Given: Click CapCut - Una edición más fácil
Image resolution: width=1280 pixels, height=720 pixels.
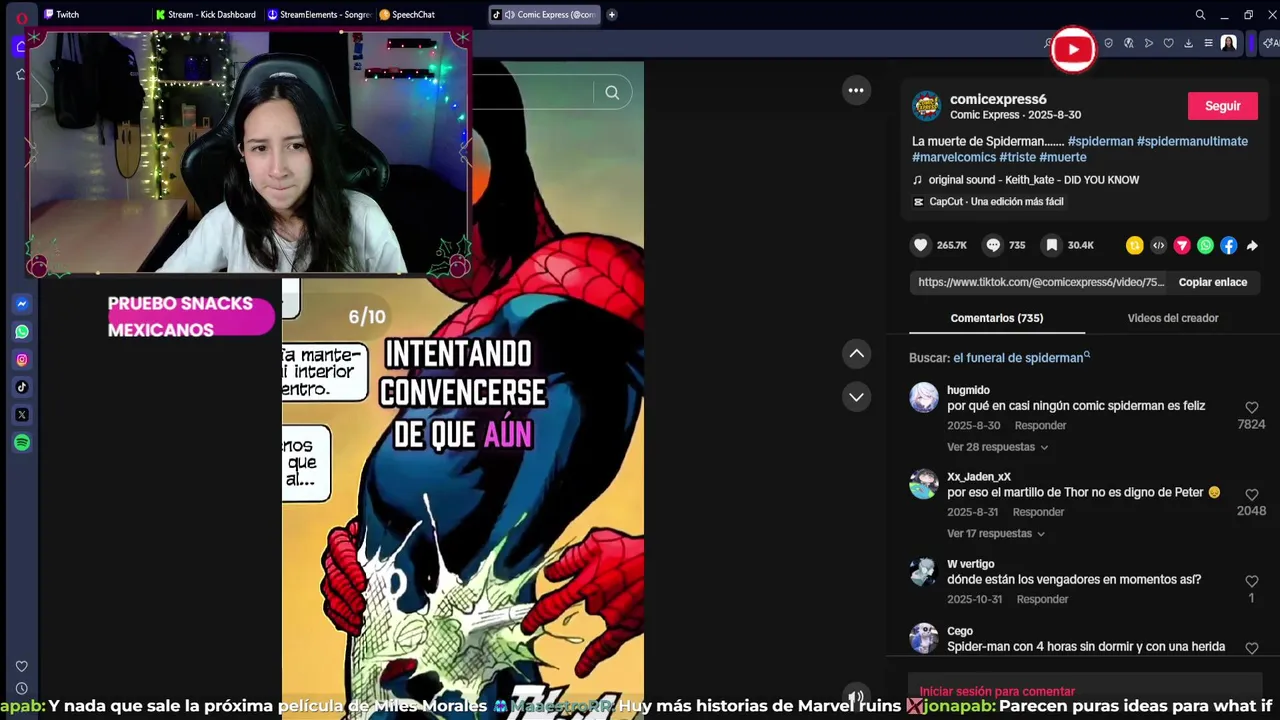Looking at the screenshot, I should (x=988, y=202).
